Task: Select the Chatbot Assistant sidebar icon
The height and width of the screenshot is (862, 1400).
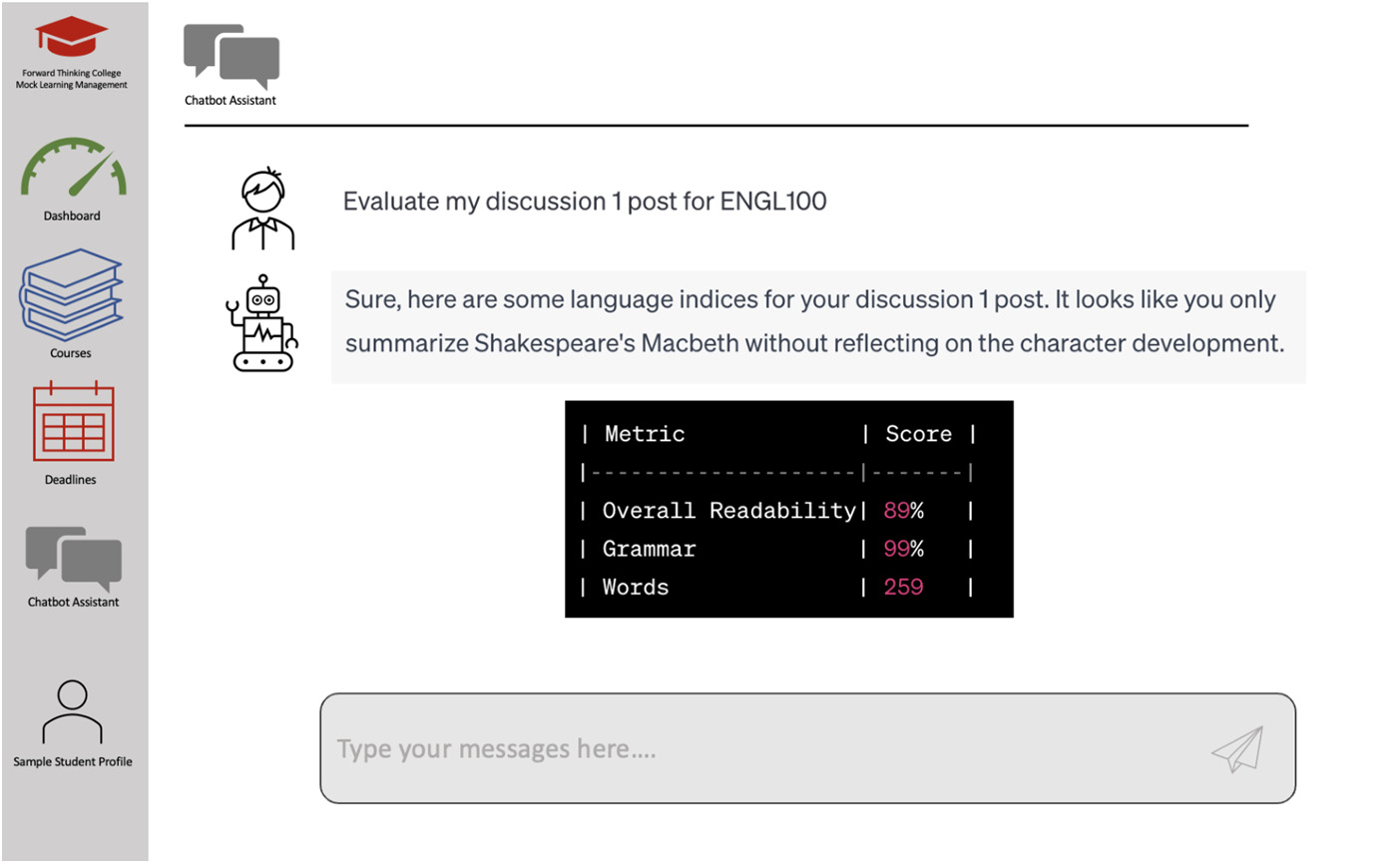Action: click(x=73, y=557)
